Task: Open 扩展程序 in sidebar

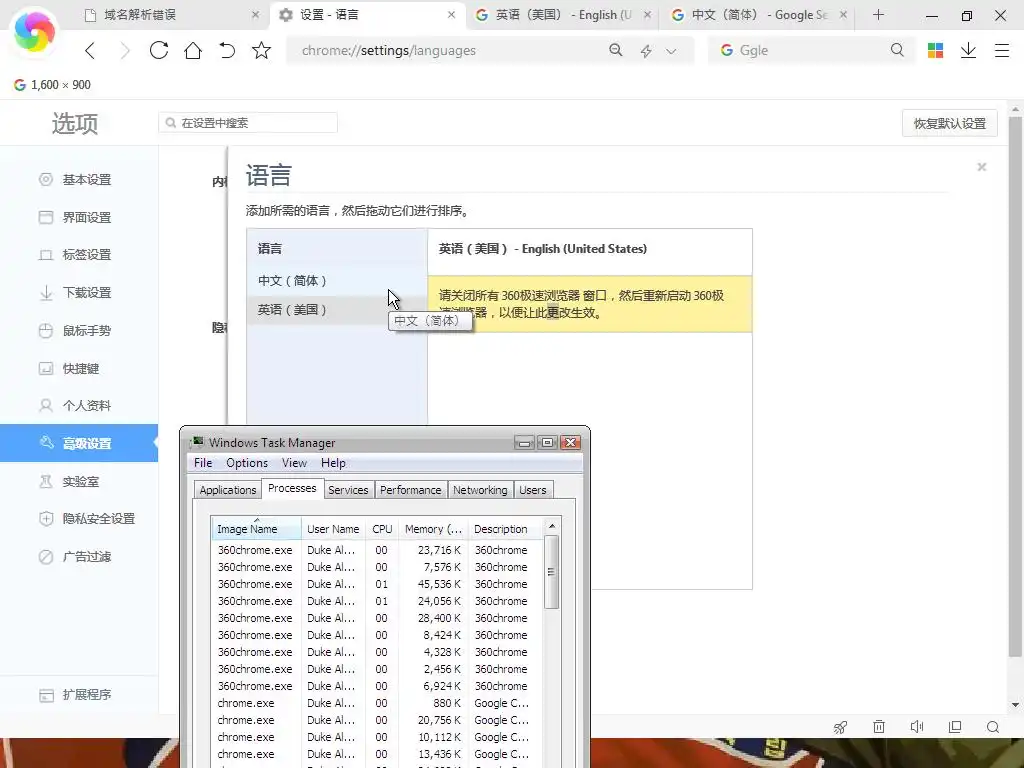Action: [x=78, y=695]
